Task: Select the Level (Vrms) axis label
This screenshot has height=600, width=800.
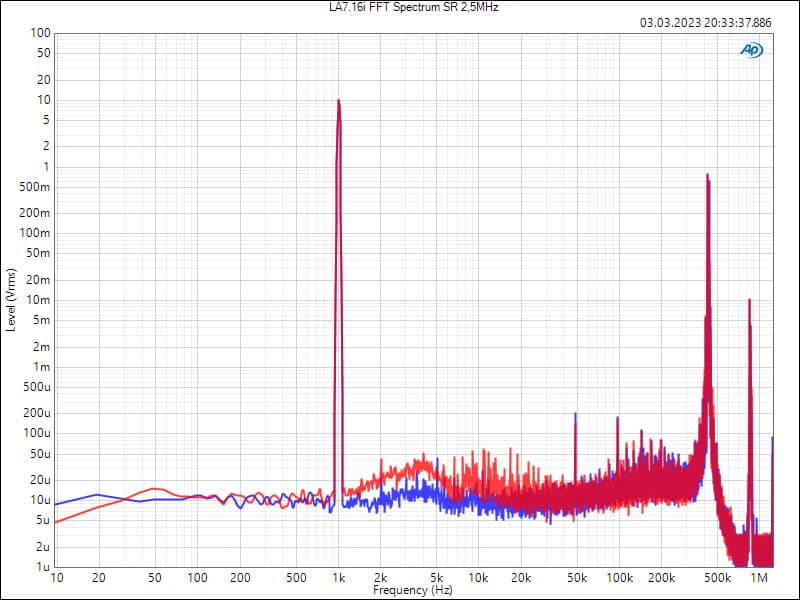Action: tap(10, 300)
